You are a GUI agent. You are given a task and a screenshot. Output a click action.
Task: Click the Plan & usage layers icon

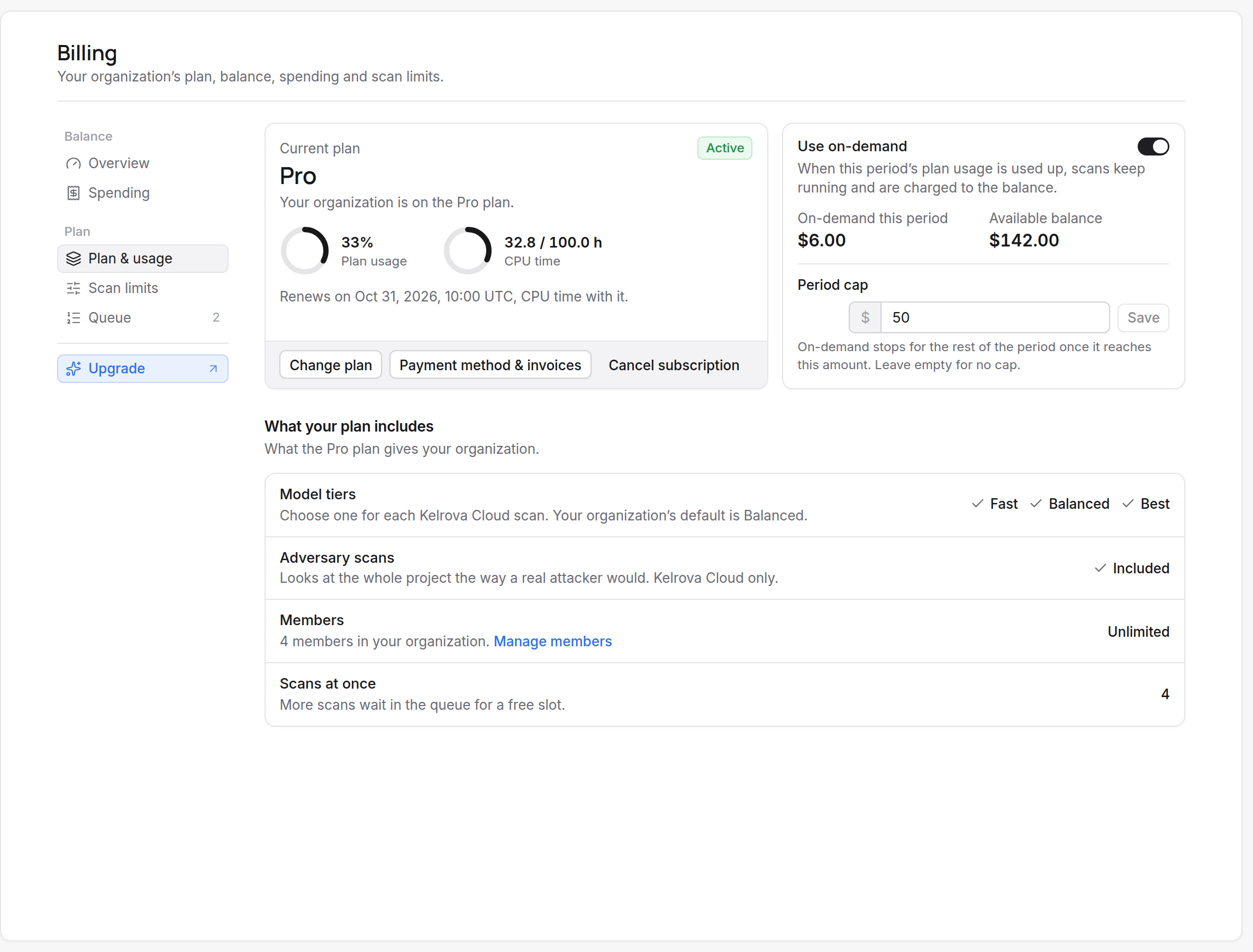73,259
